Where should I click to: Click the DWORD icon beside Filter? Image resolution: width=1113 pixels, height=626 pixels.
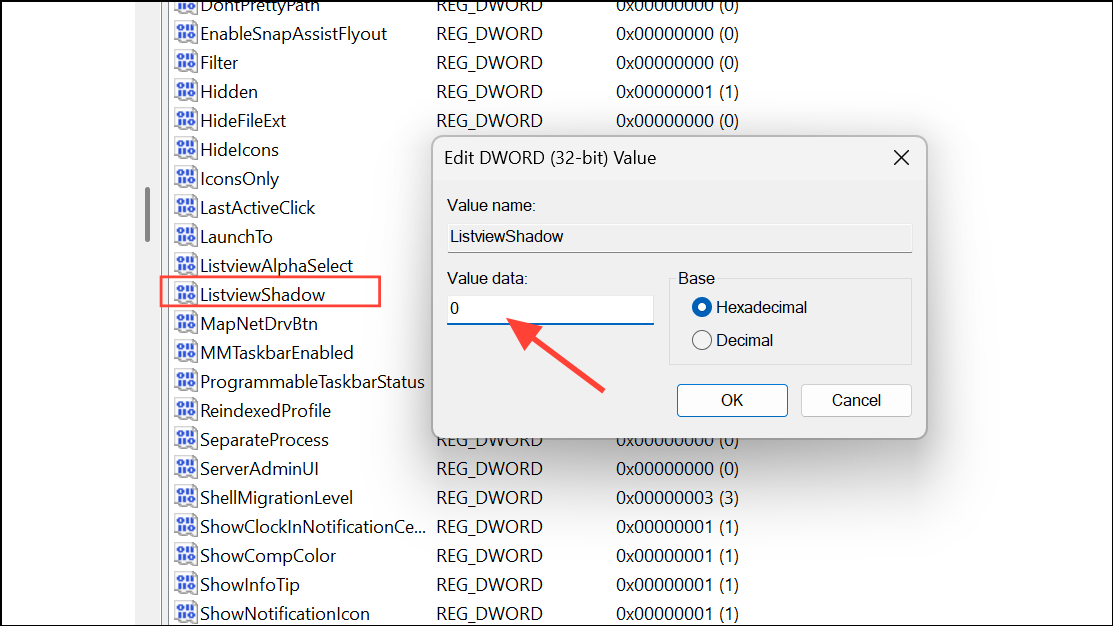point(186,62)
